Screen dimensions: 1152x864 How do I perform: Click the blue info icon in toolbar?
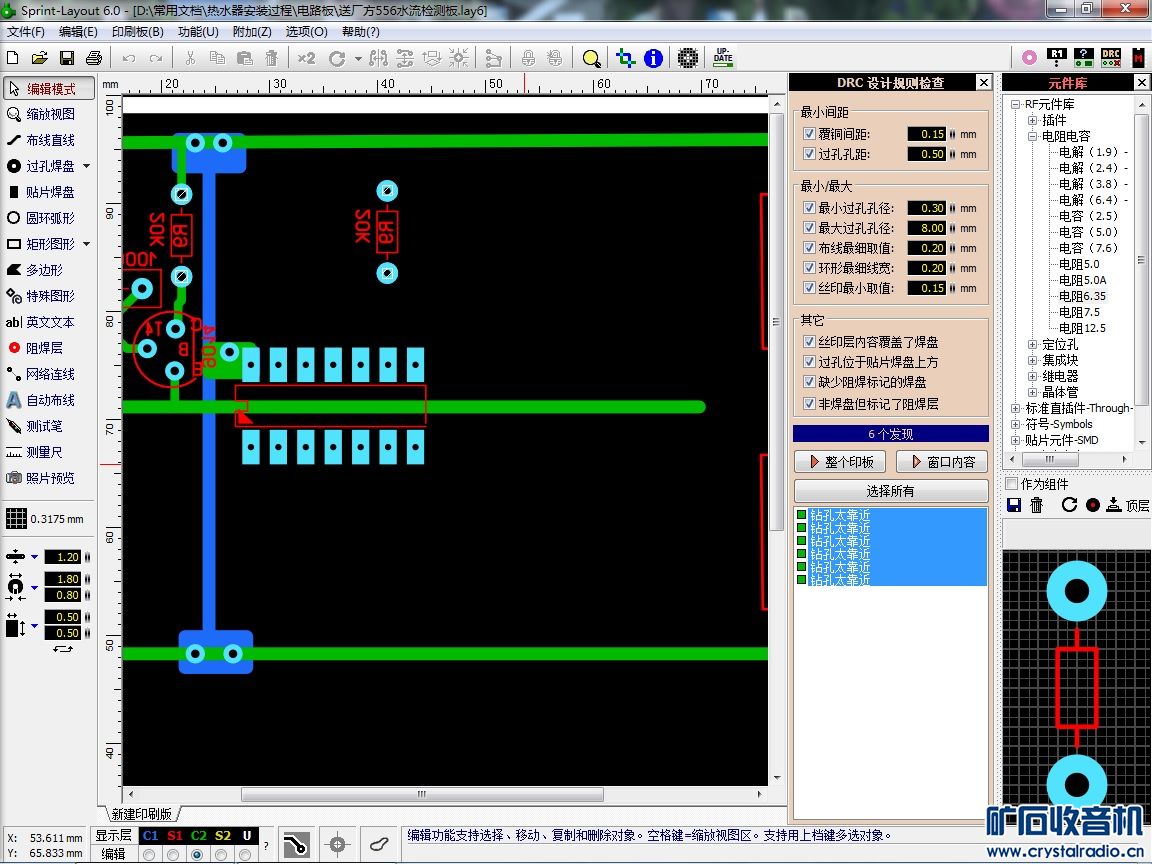pos(654,58)
